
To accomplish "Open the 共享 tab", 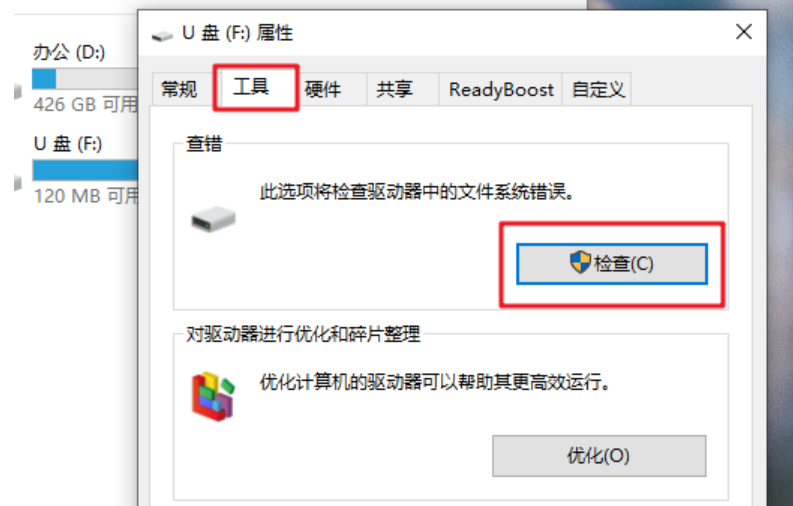I will pyautogui.click(x=394, y=89).
